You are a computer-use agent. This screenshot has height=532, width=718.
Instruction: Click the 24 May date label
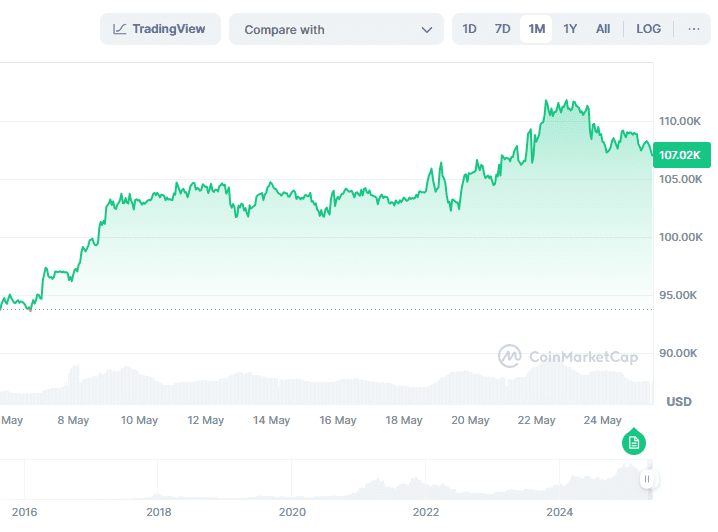tap(603, 420)
